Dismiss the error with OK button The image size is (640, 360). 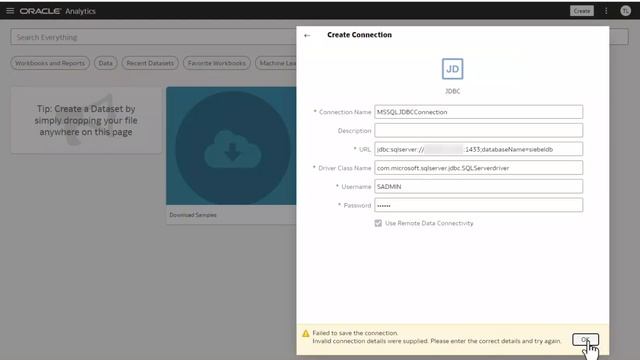point(585,340)
